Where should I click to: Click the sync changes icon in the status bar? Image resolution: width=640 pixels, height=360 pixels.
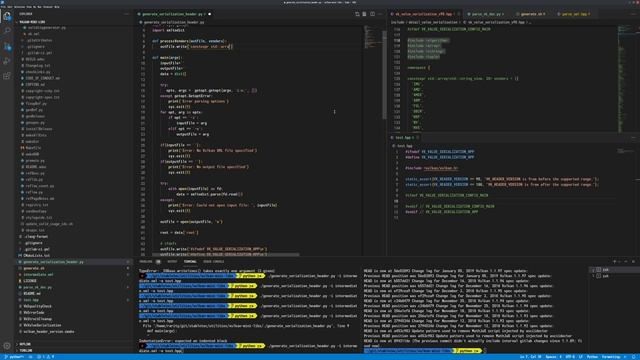coord(31,357)
